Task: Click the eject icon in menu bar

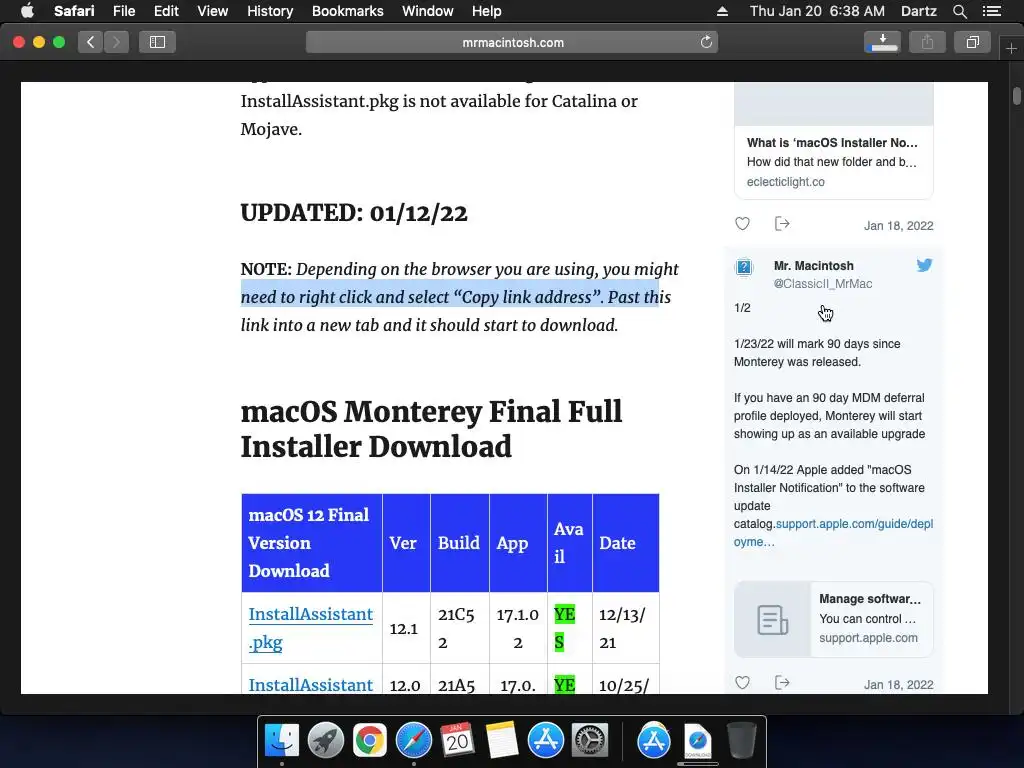Action: click(x=722, y=11)
